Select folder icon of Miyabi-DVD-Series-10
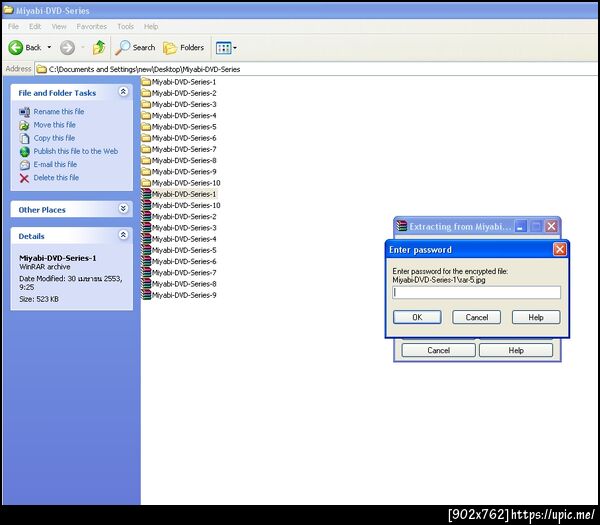This screenshot has width=600, height=525. point(146,183)
